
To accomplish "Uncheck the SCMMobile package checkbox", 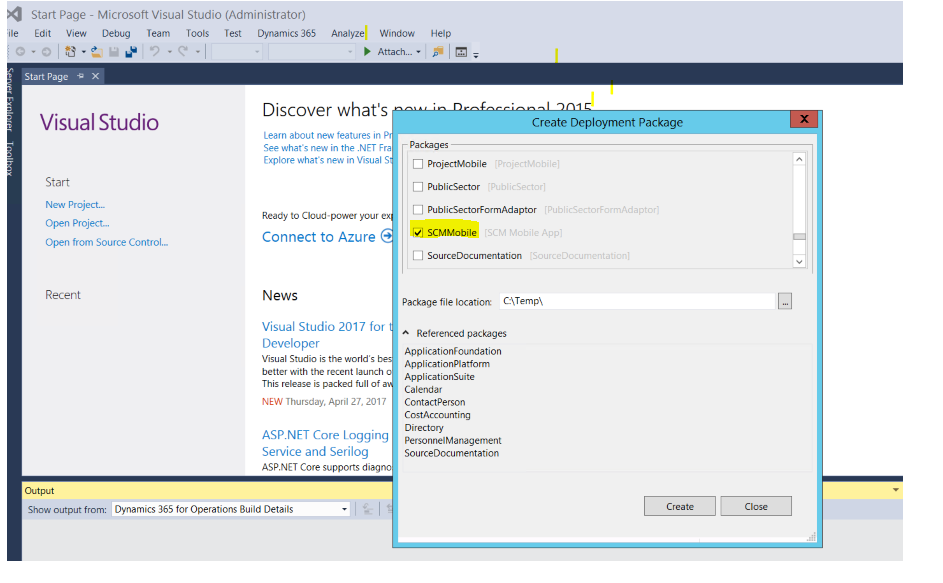I will pos(418,232).
